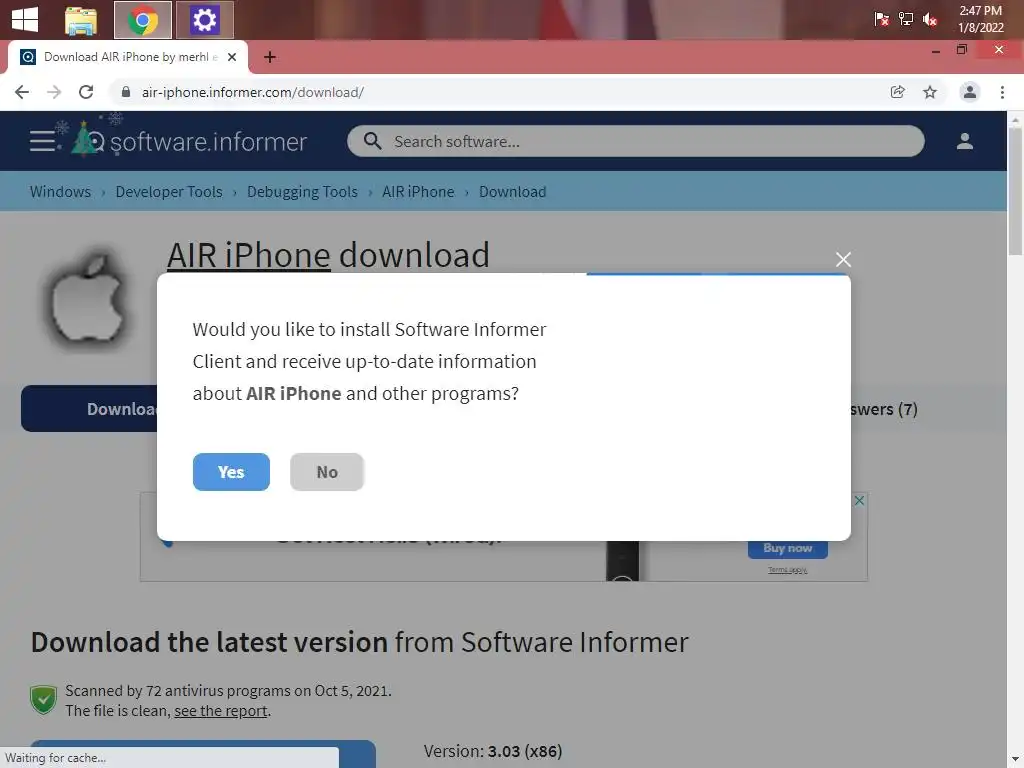Open the site user account icon
This screenshot has width=1024, height=768.
(x=965, y=141)
